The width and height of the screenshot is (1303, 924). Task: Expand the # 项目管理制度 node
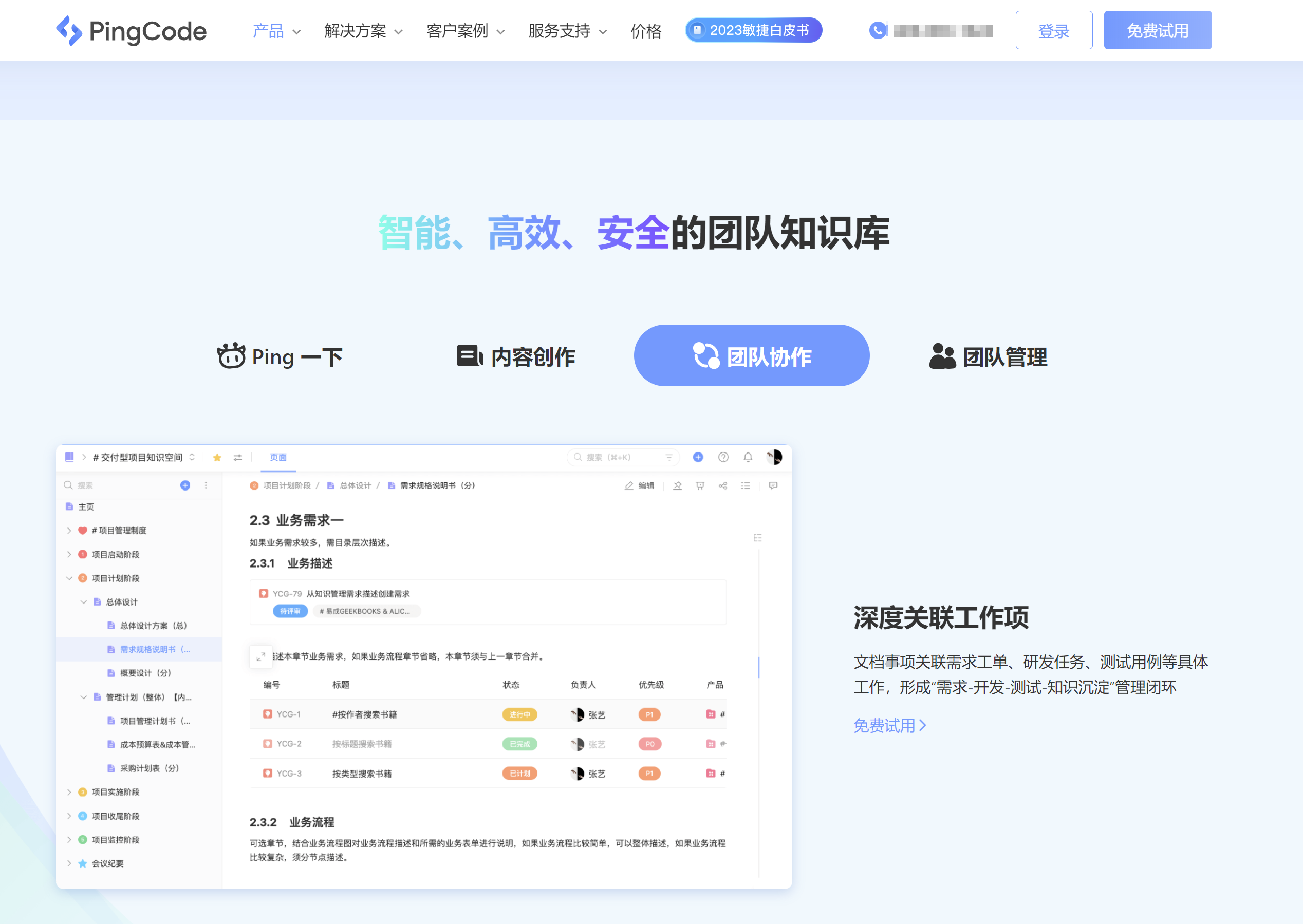tap(69, 530)
